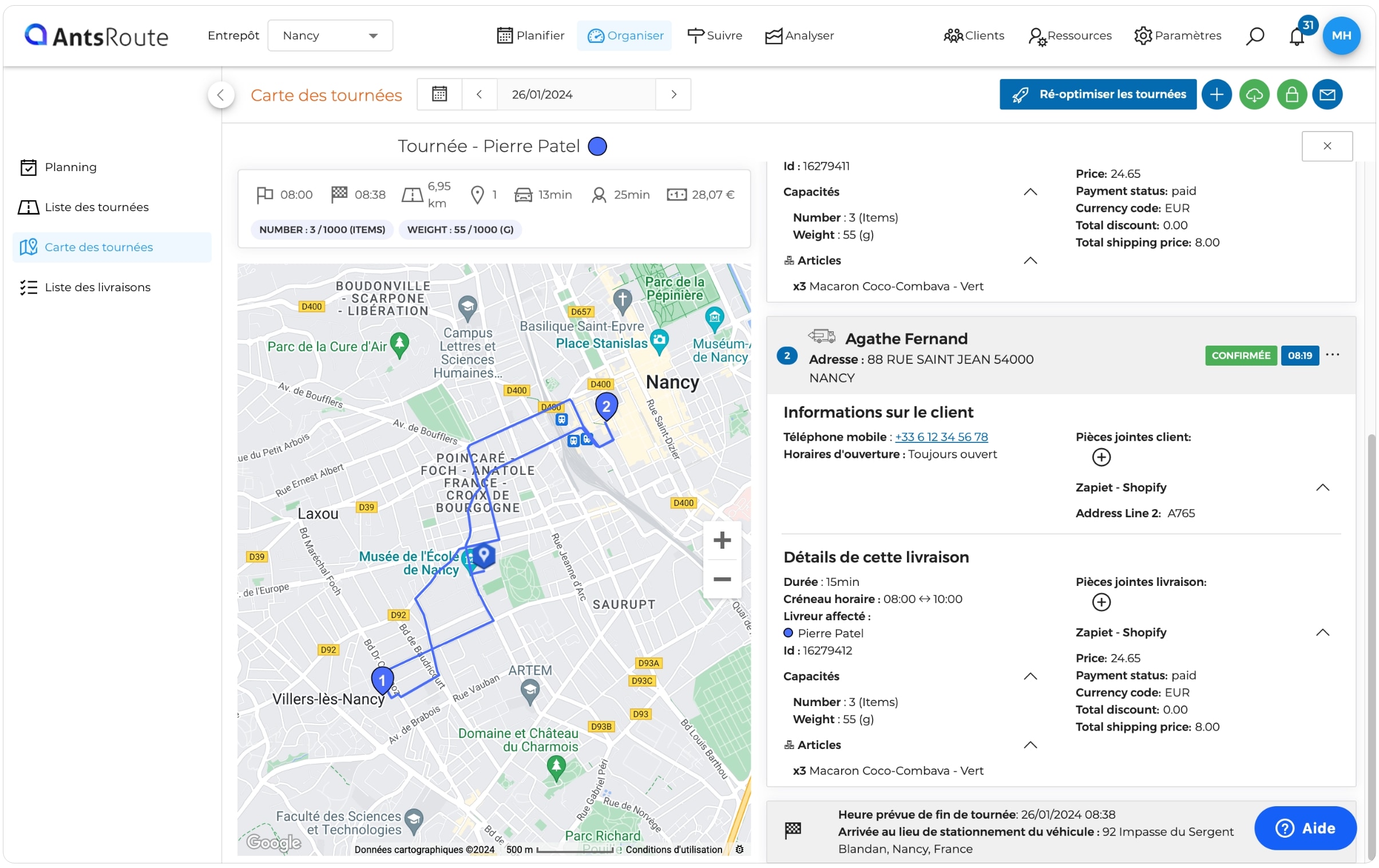Zoom out on the map

[x=722, y=580]
